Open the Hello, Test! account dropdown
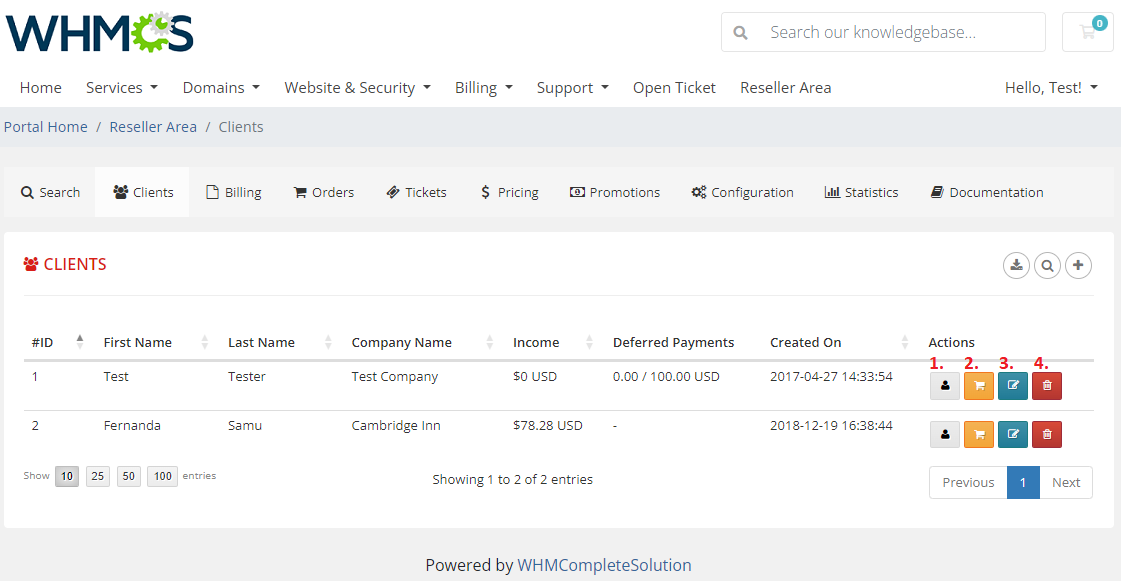 point(1051,88)
